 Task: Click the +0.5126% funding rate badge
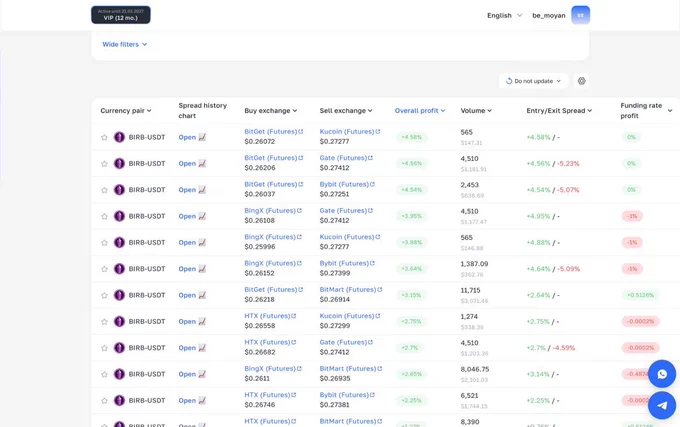point(640,295)
